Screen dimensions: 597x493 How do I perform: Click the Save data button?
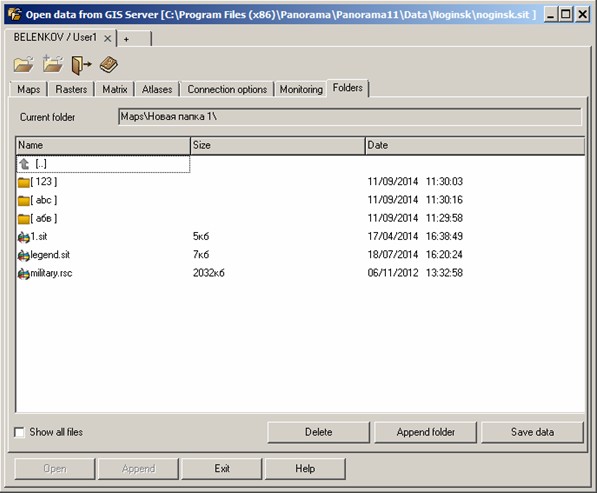[532, 432]
